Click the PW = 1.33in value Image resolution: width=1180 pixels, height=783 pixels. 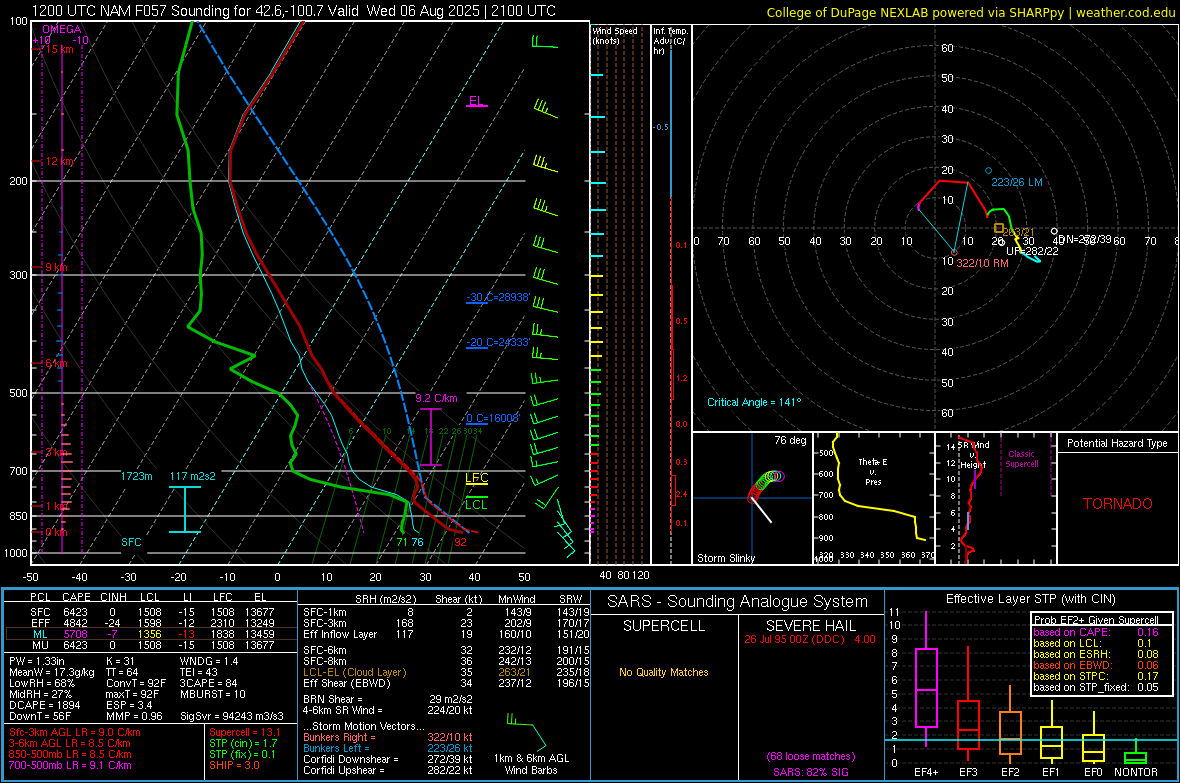pos(37,661)
